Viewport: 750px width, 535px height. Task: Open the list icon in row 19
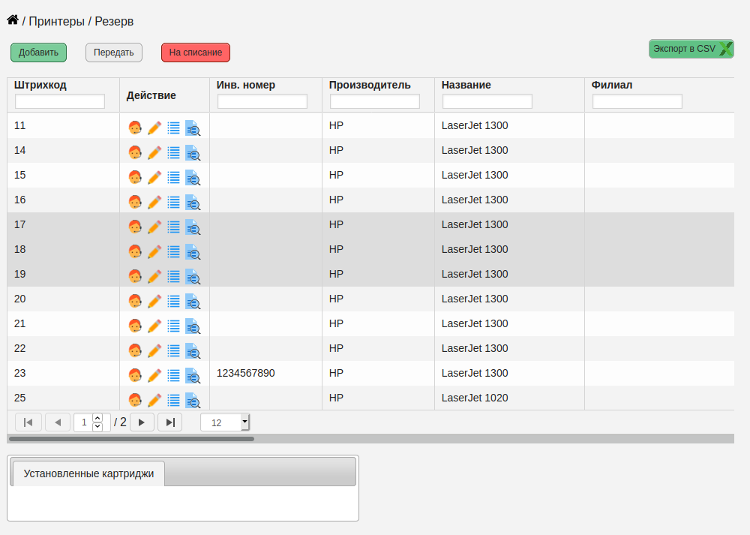pyautogui.click(x=174, y=276)
